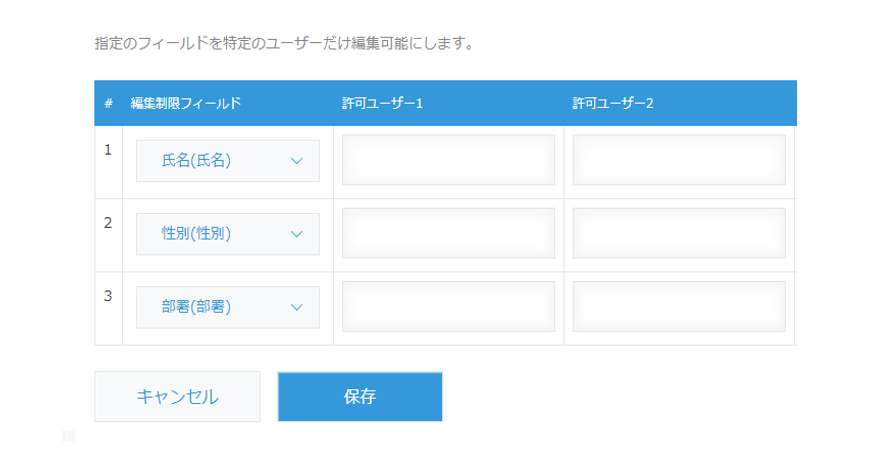
Task: Focus row 3 許可ユーザー1 input field
Action: click(x=448, y=306)
